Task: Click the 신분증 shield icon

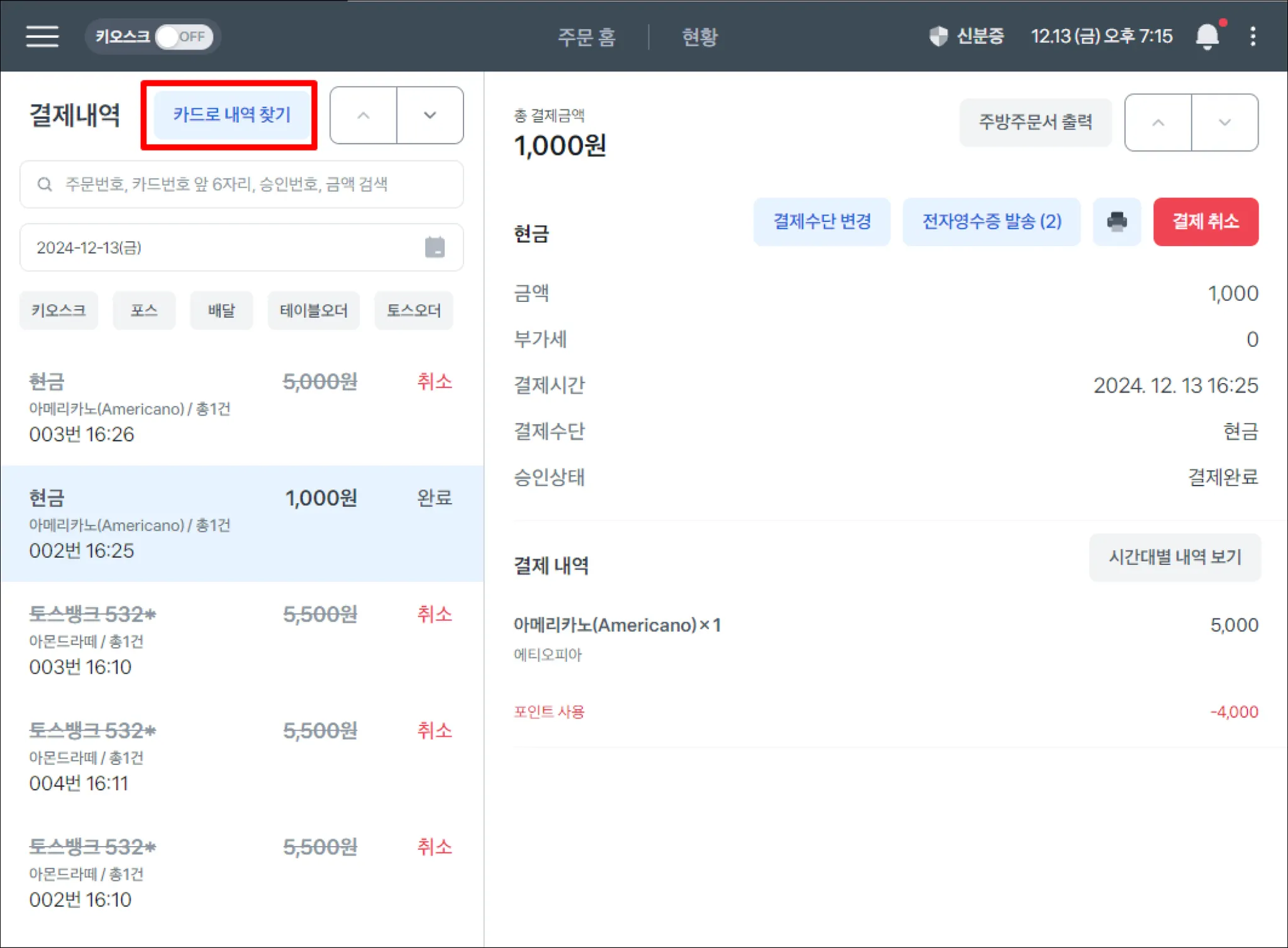Action: (x=938, y=36)
